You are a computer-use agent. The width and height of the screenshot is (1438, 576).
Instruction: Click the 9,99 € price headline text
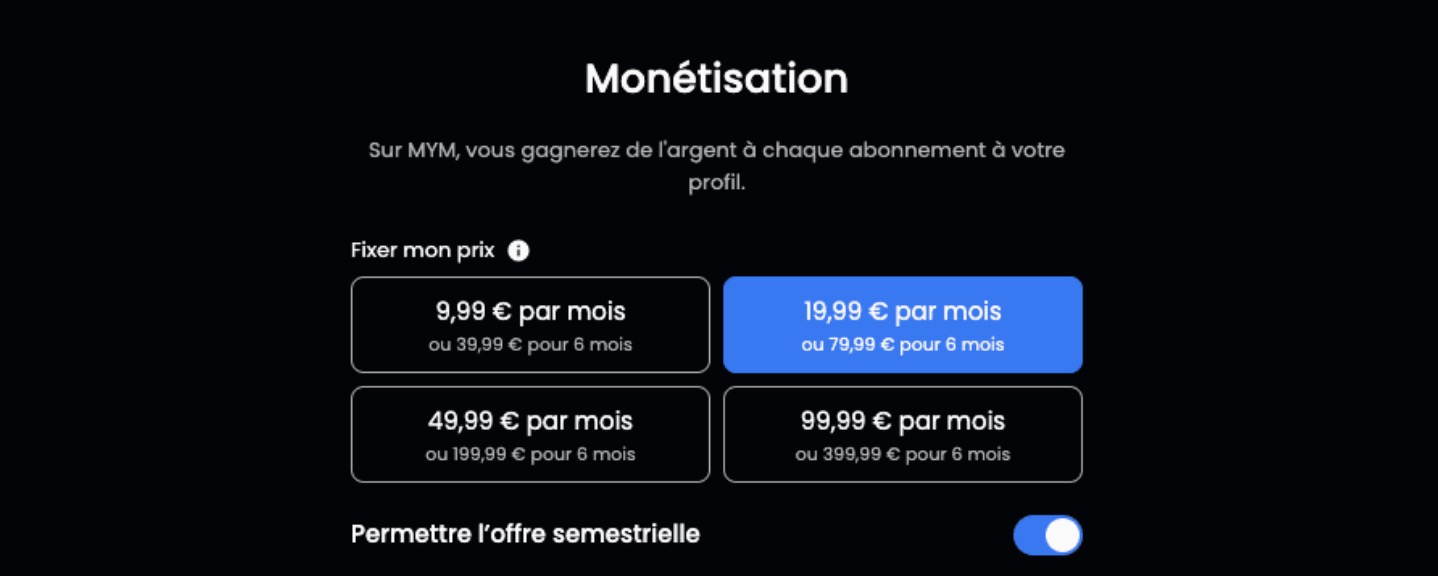(530, 311)
